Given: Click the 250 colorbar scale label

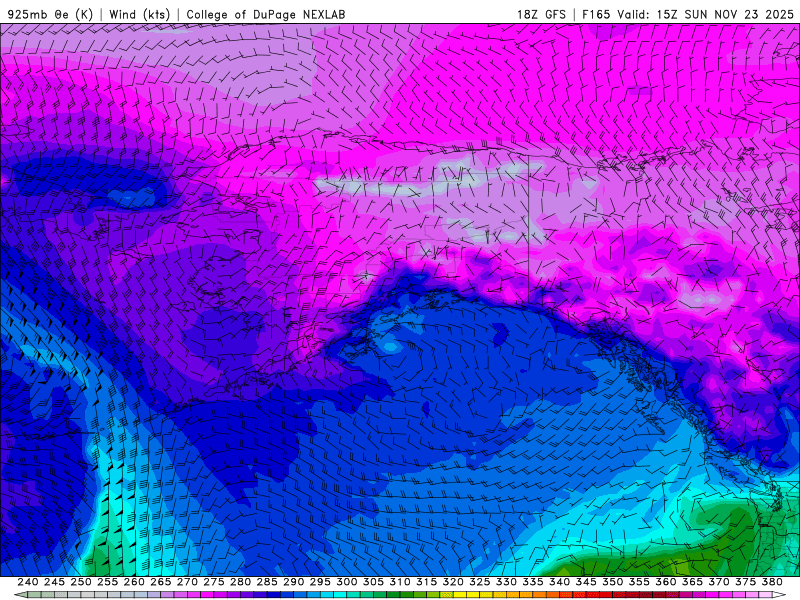Looking at the screenshot, I should click(x=81, y=582).
